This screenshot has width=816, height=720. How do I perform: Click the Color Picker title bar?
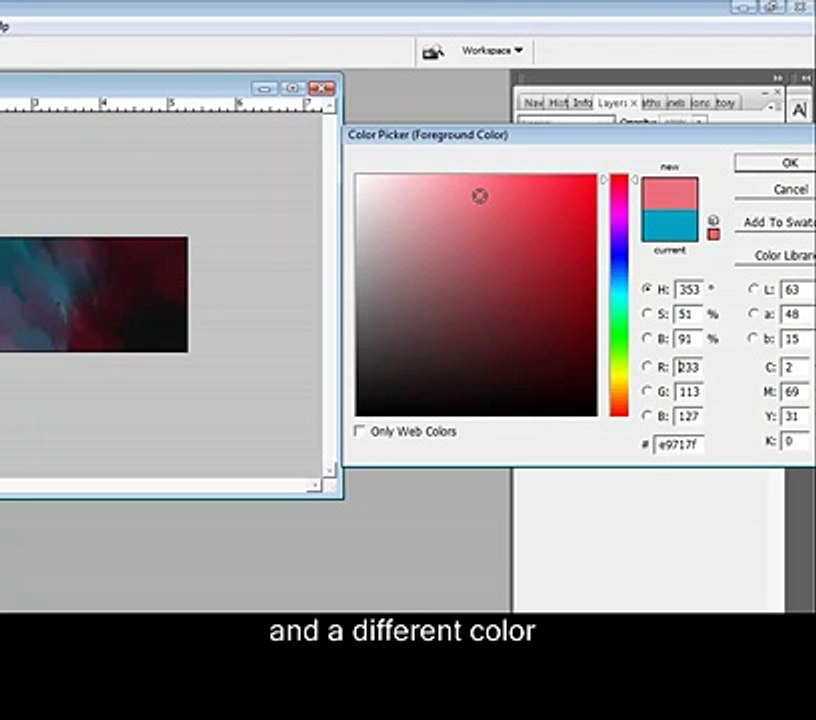point(579,135)
